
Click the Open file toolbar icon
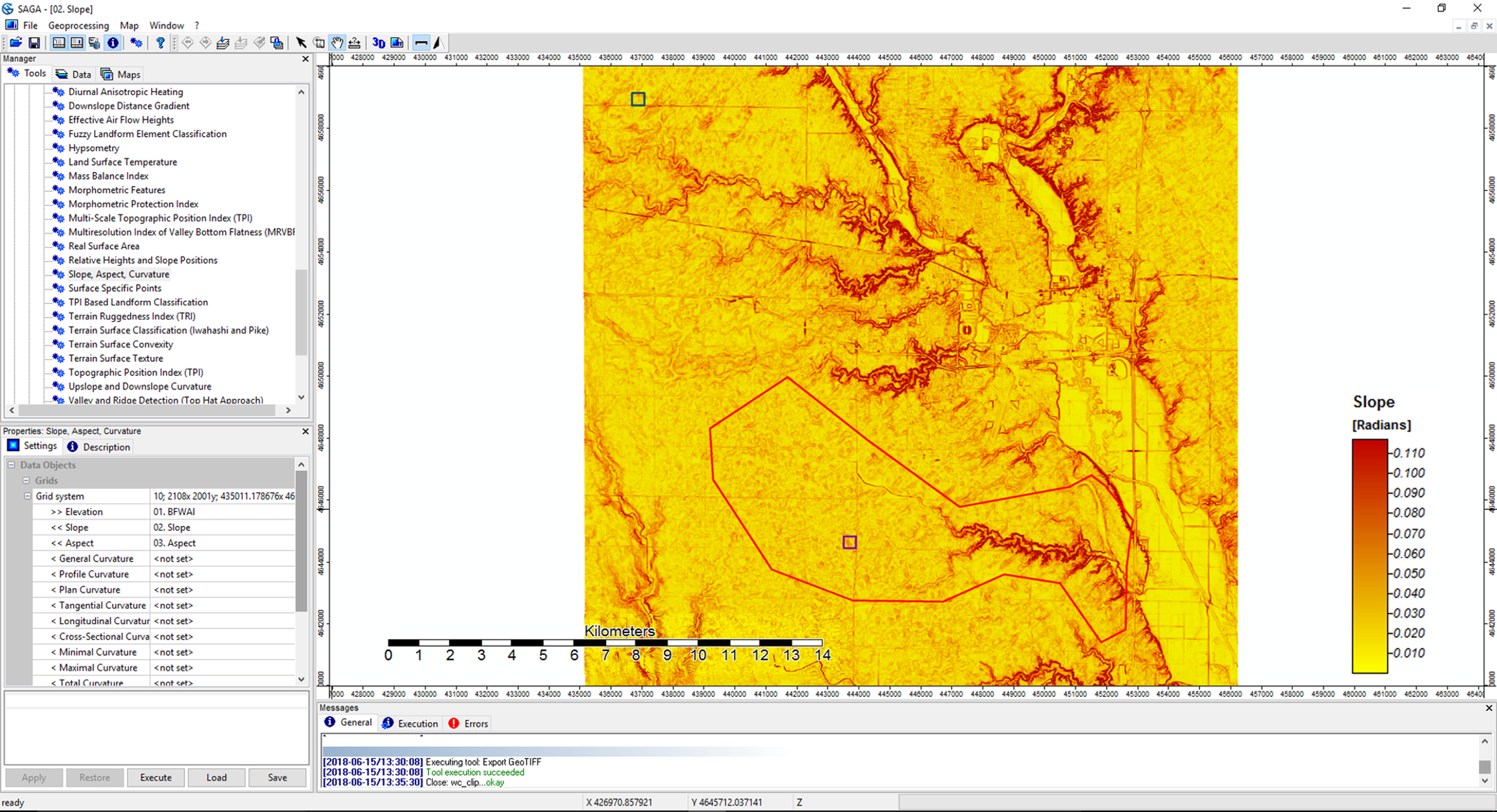point(16,43)
